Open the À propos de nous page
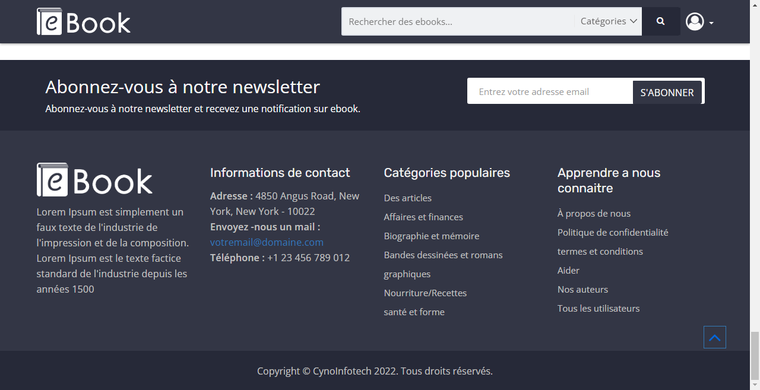Viewport: 760px width, 390px height. coord(594,214)
